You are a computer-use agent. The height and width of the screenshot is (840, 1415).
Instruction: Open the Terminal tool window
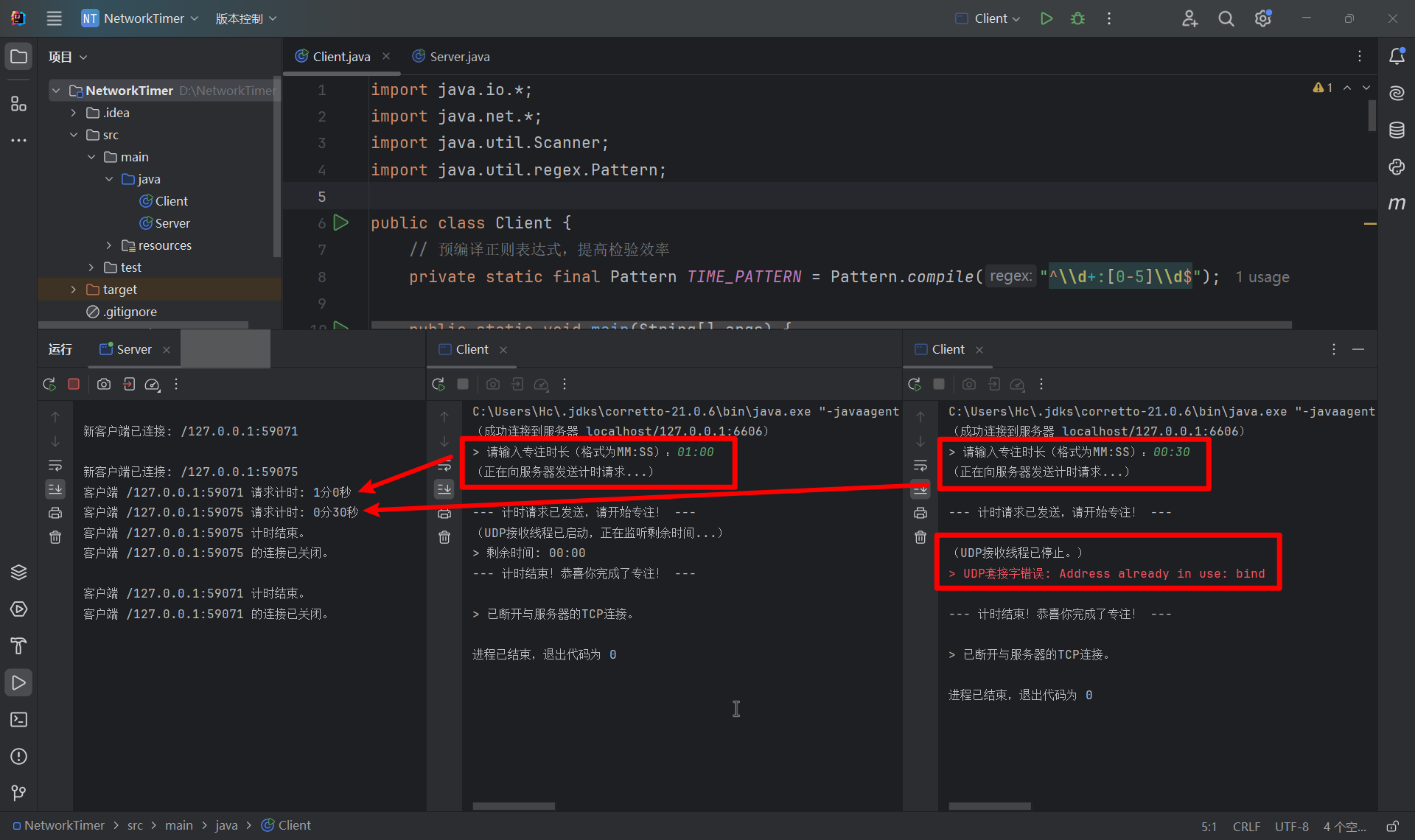coord(18,719)
